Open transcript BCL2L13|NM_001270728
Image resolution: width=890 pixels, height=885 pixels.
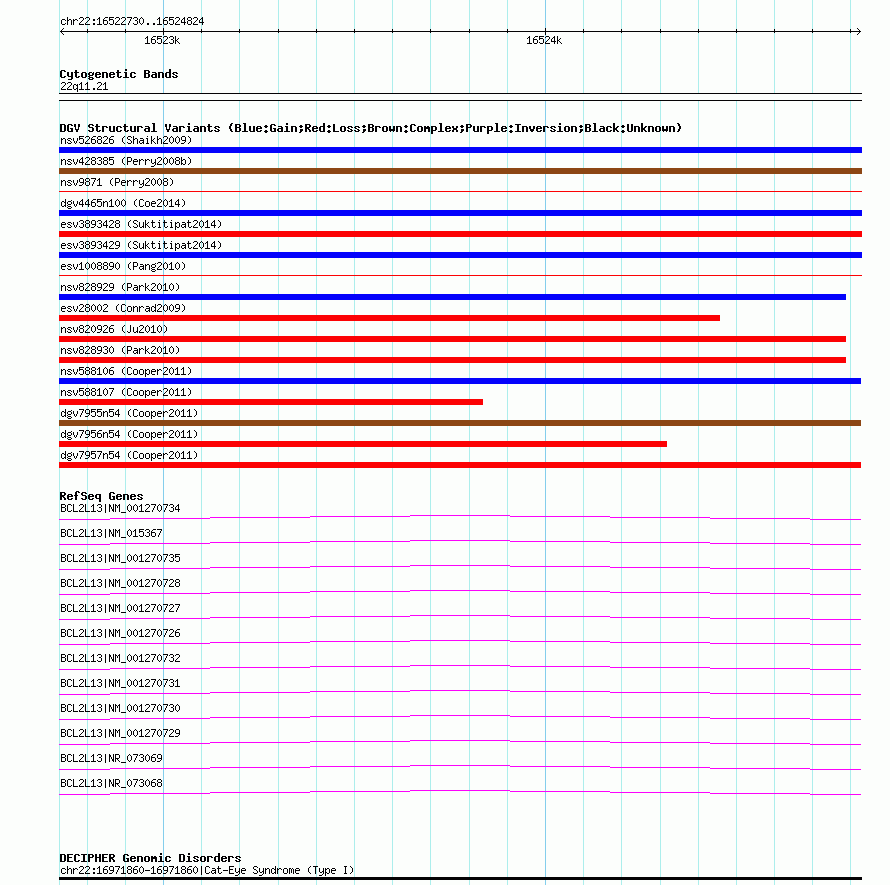[x=120, y=583]
